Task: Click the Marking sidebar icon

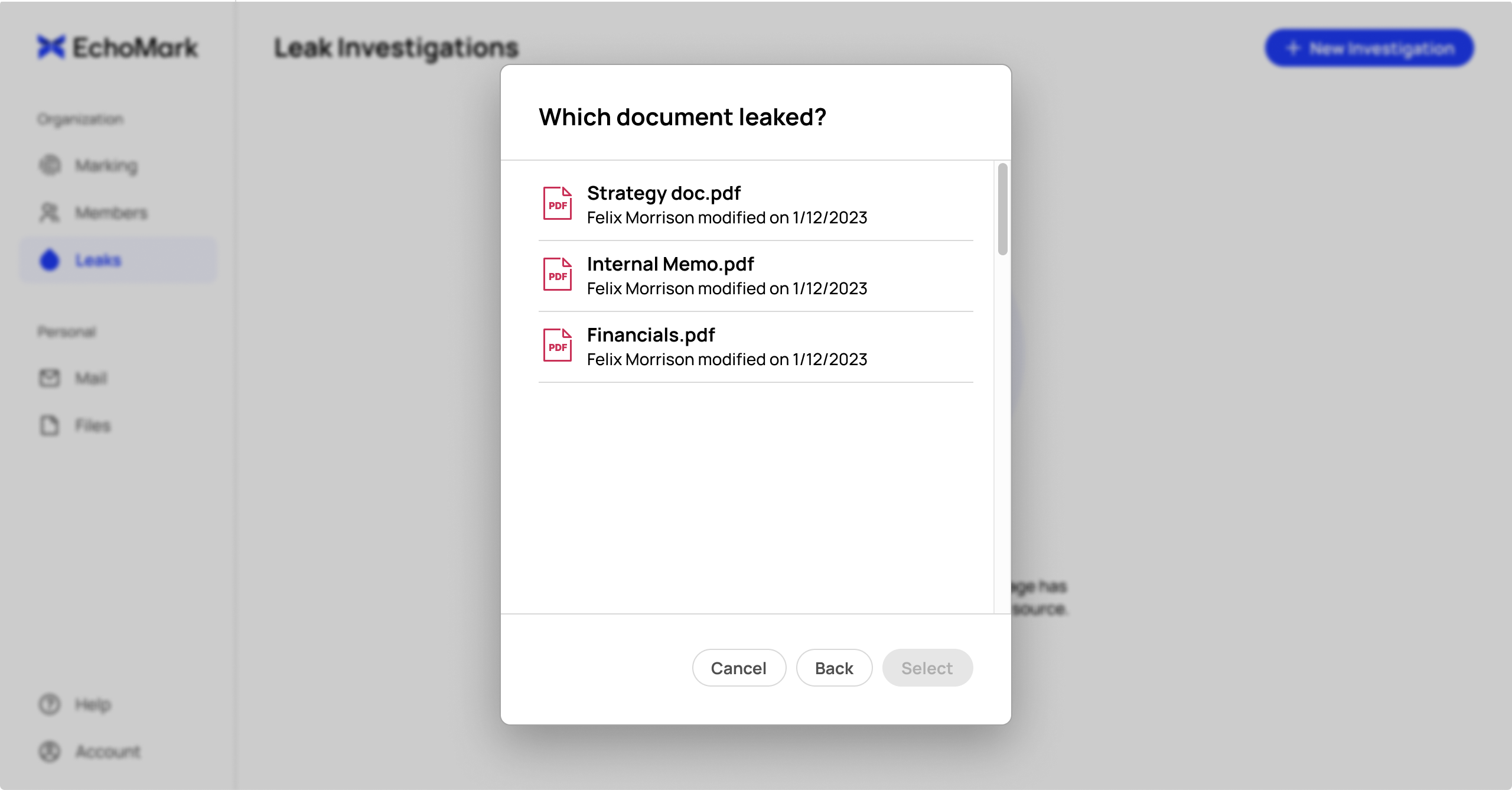Action: point(50,165)
